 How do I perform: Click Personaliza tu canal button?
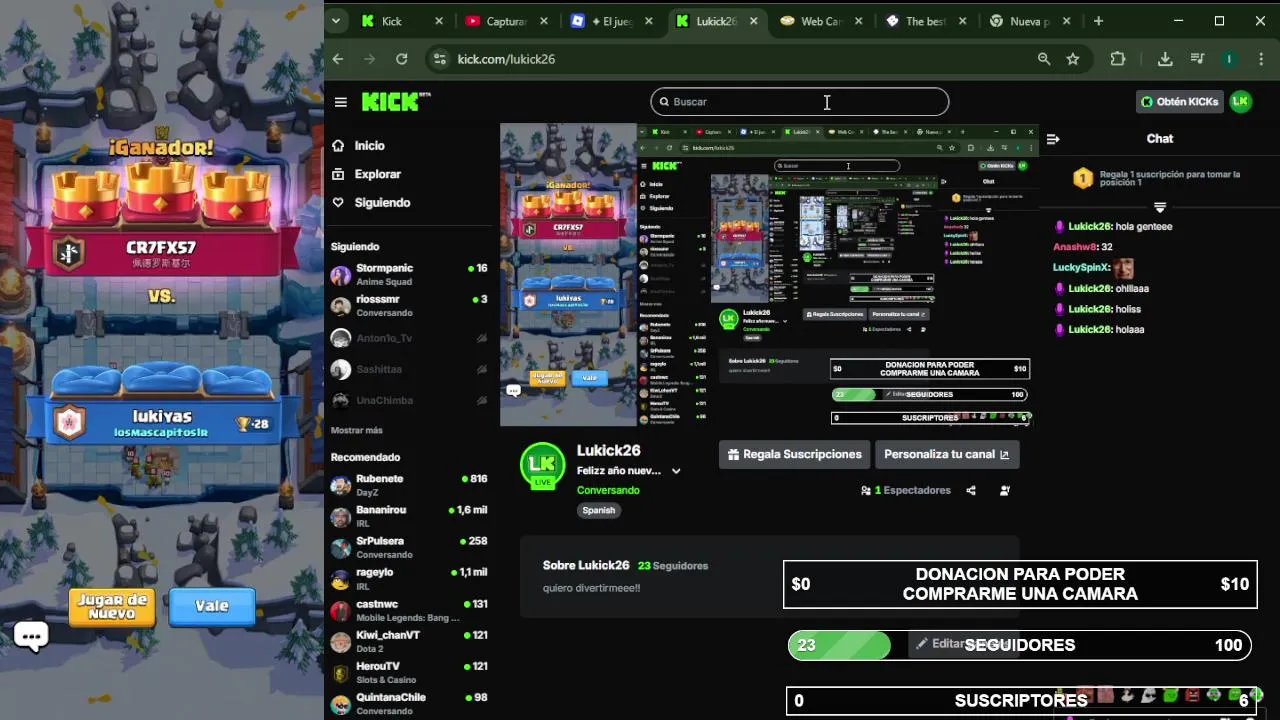(947, 454)
